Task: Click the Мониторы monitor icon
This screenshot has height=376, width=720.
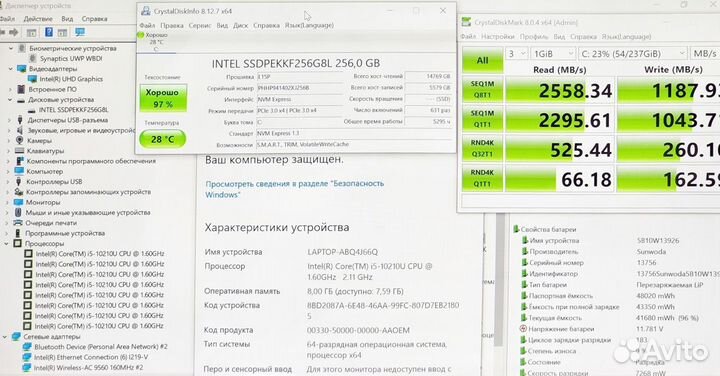Action: 18,202
